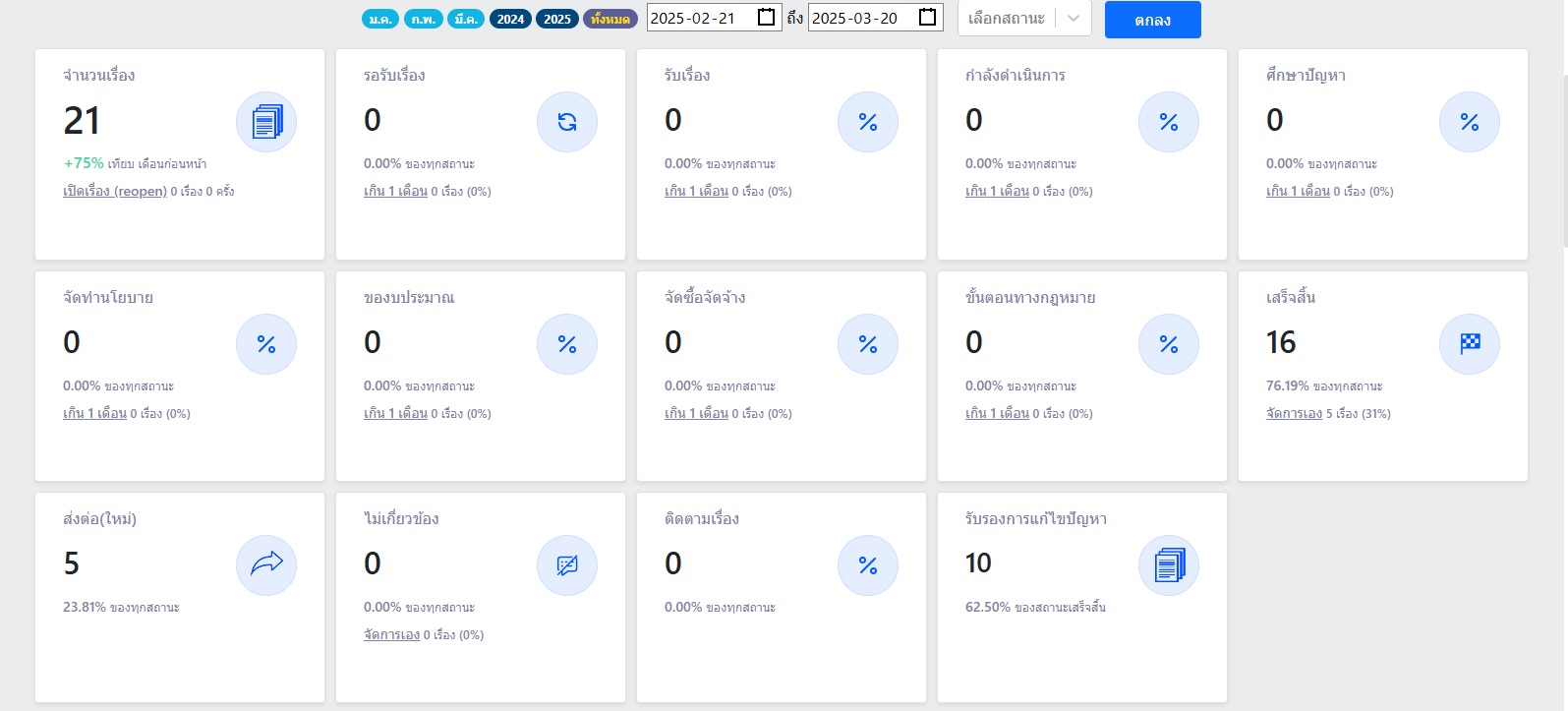
Task: Open the เปิดเรื่อง (reopen) link
Action: click(115, 192)
